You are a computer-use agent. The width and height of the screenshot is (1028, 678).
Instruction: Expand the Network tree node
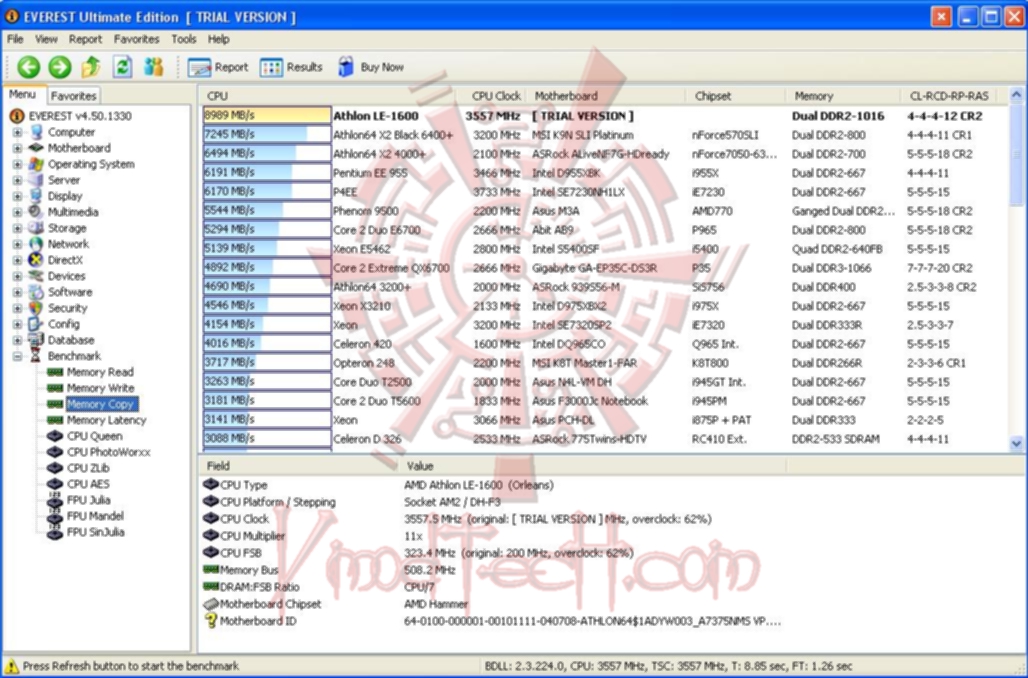pos(18,244)
